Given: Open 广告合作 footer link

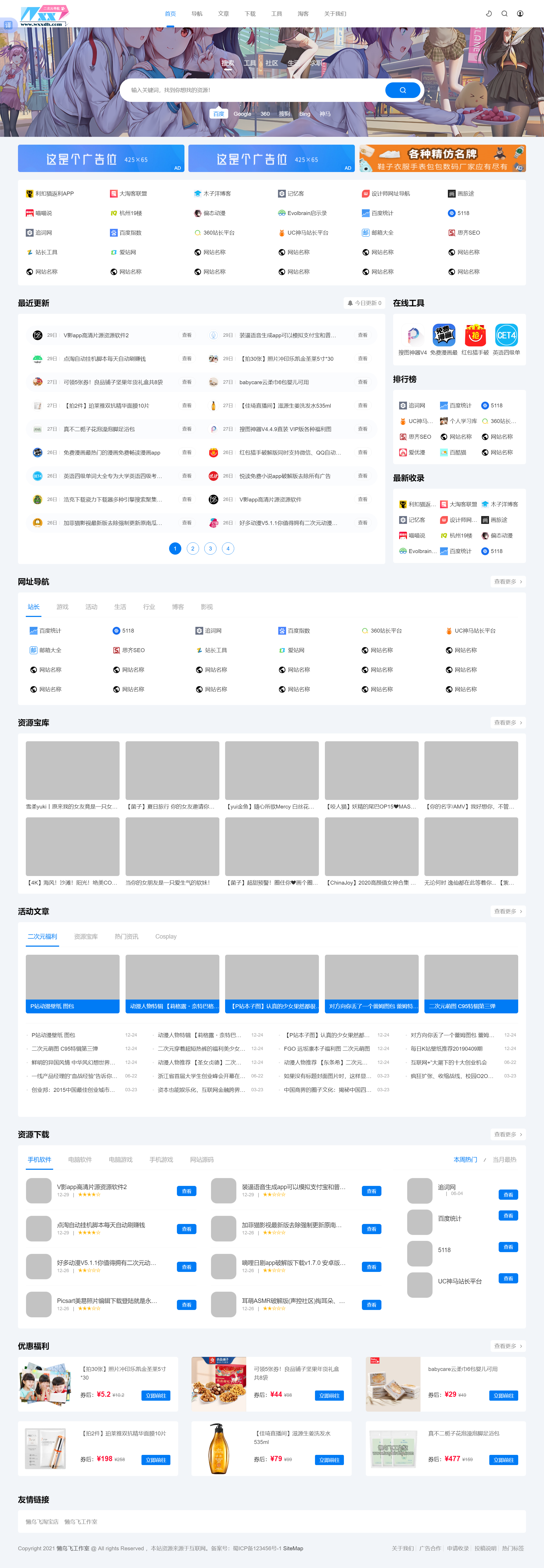Looking at the screenshot, I should pyautogui.click(x=430, y=1548).
